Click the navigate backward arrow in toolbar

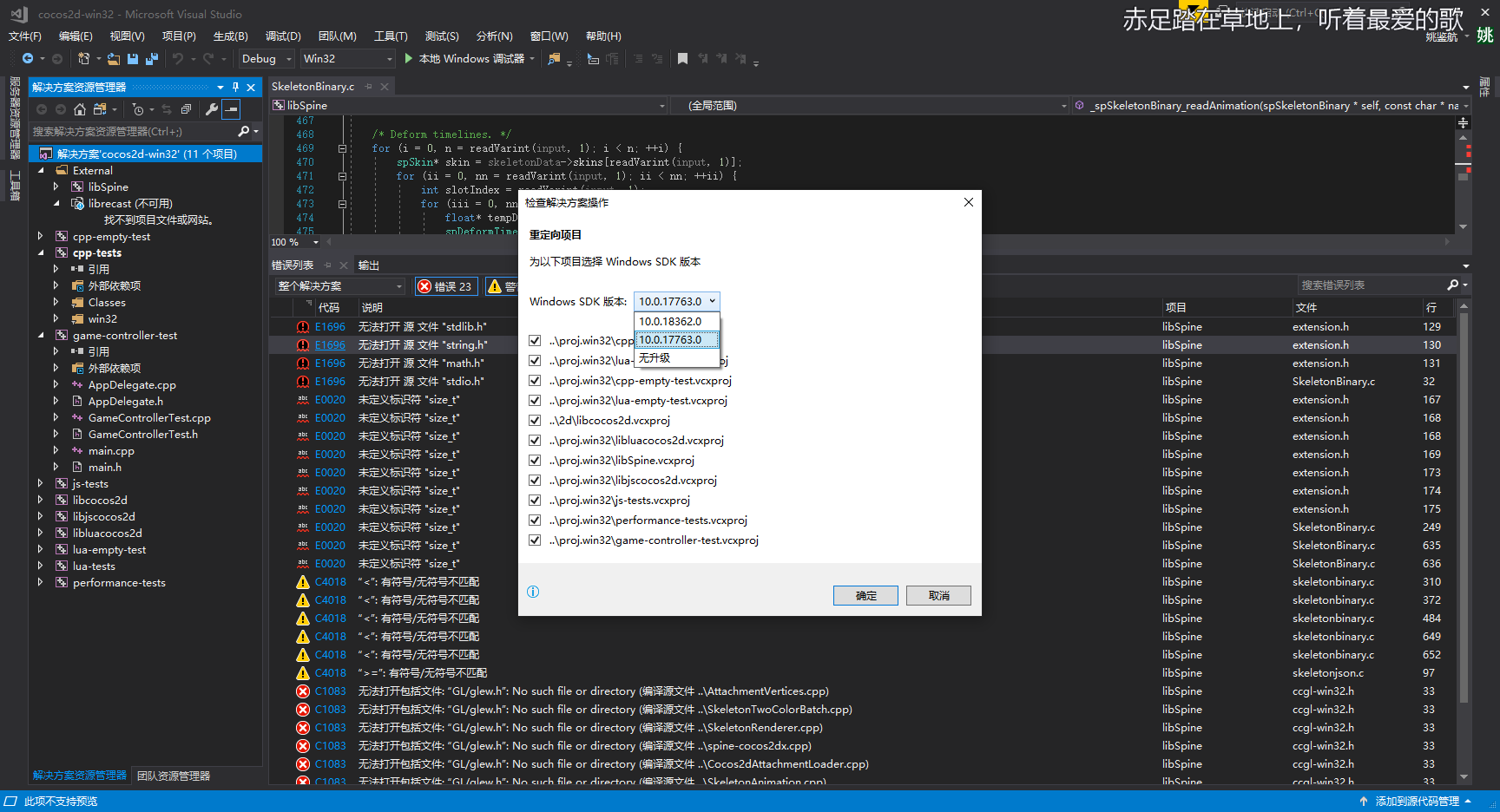pos(28,59)
